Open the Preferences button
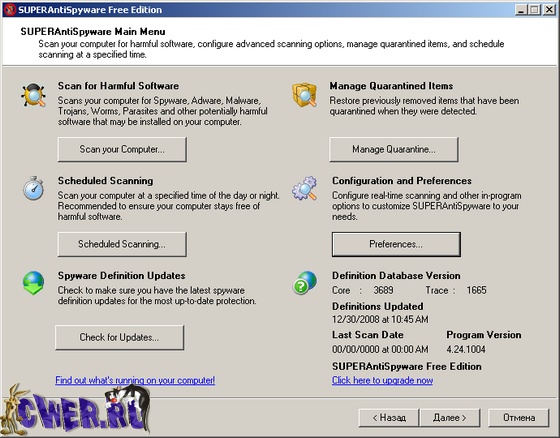560x438 pixels. (x=396, y=244)
